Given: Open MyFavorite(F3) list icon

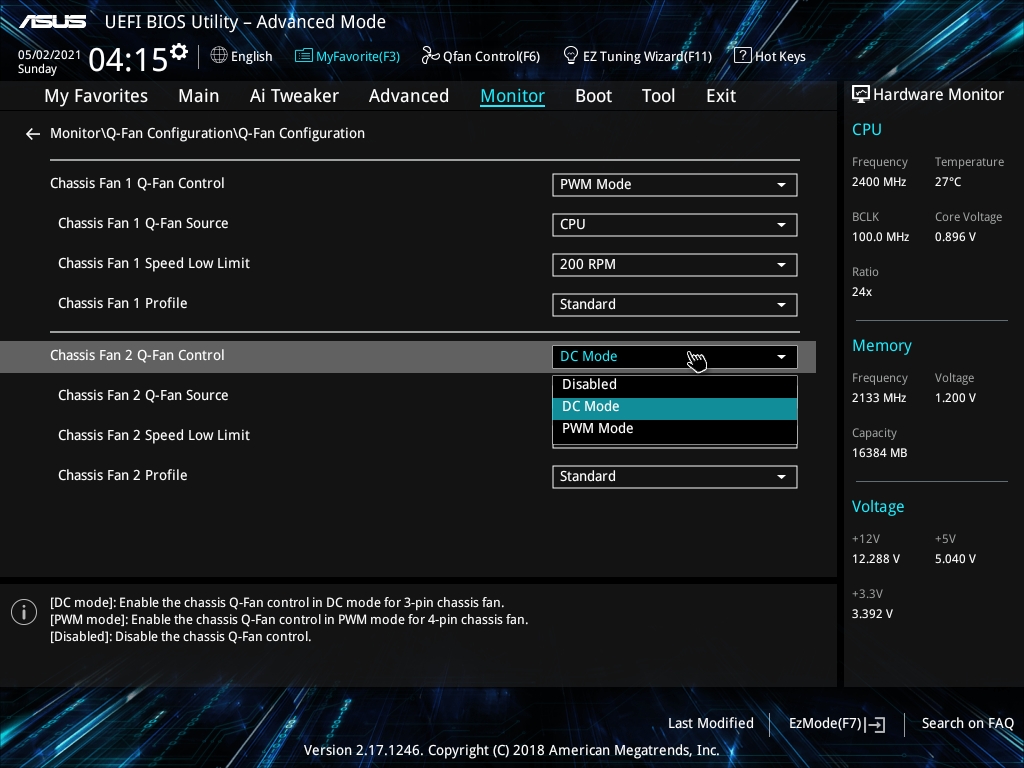Looking at the screenshot, I should [x=304, y=56].
